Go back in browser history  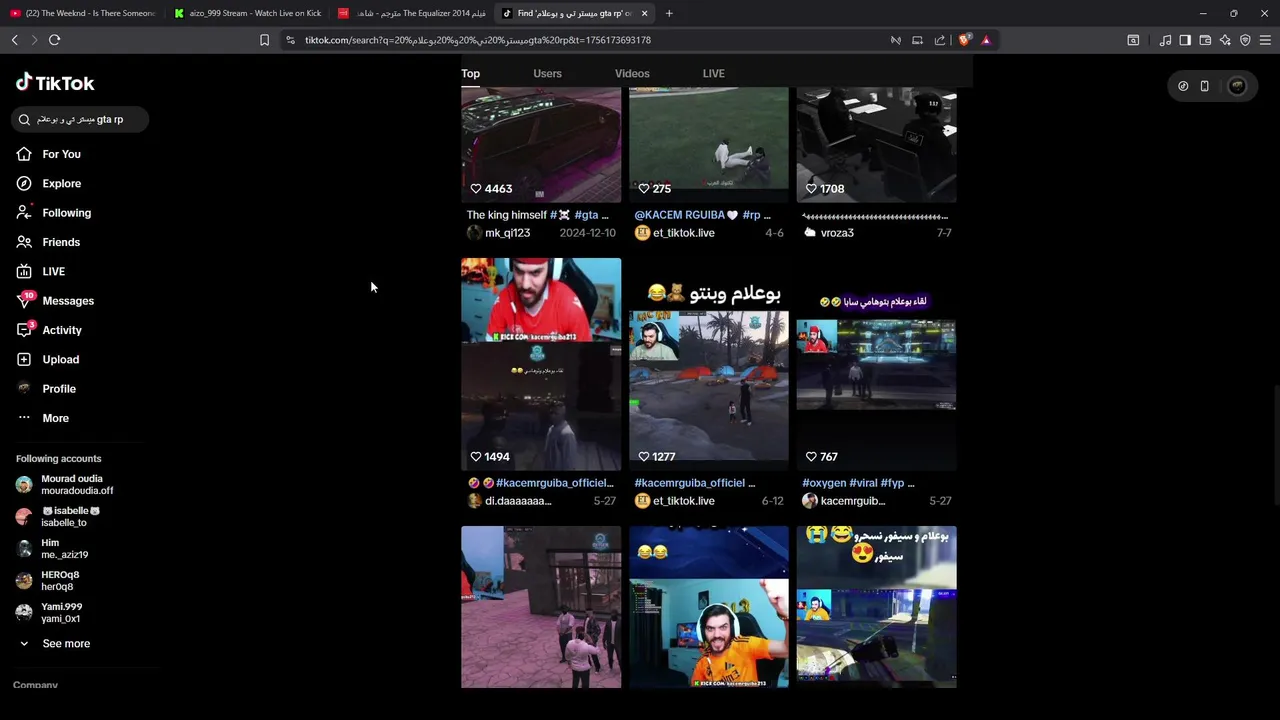pos(14,40)
